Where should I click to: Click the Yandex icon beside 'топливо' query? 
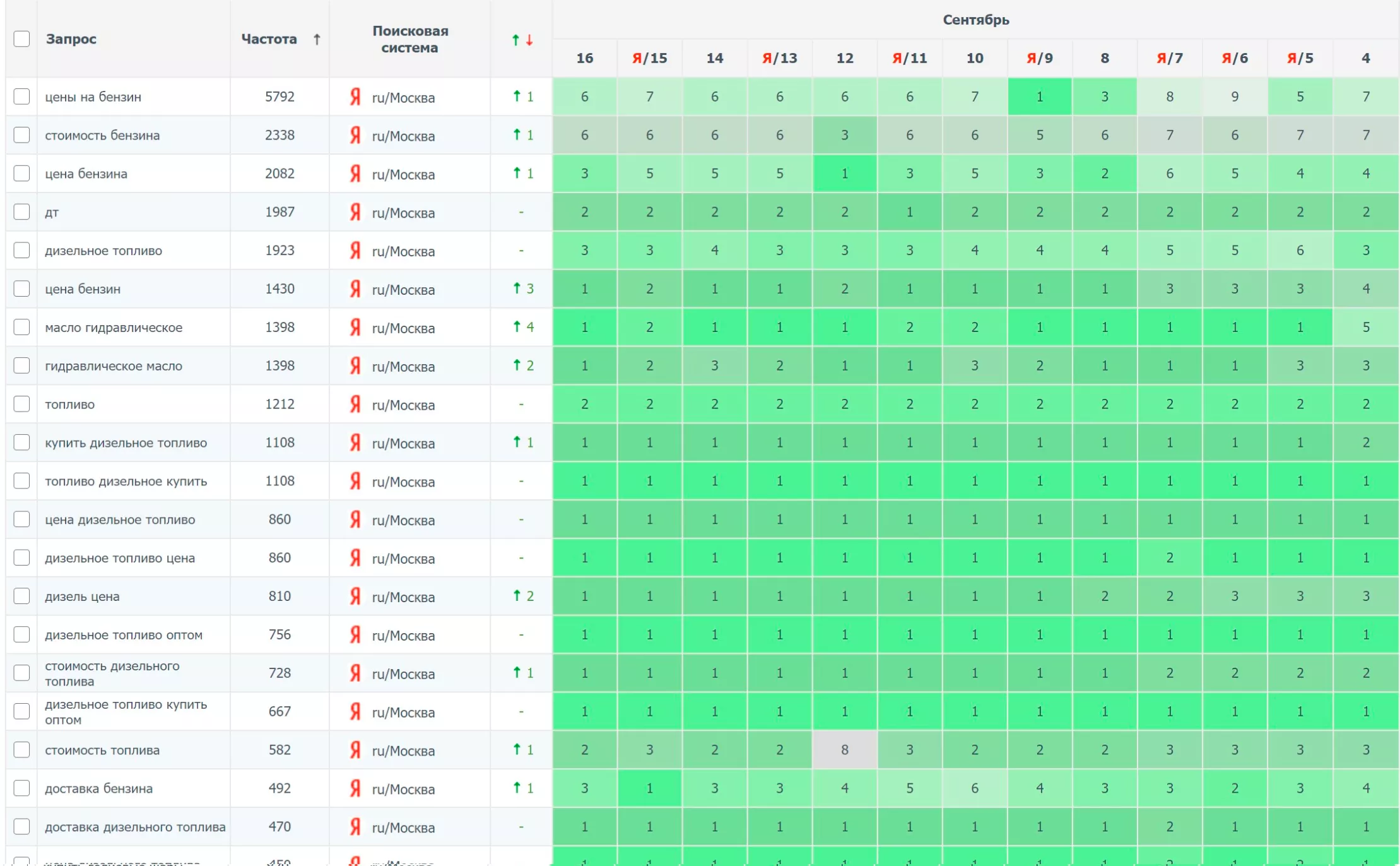click(355, 404)
